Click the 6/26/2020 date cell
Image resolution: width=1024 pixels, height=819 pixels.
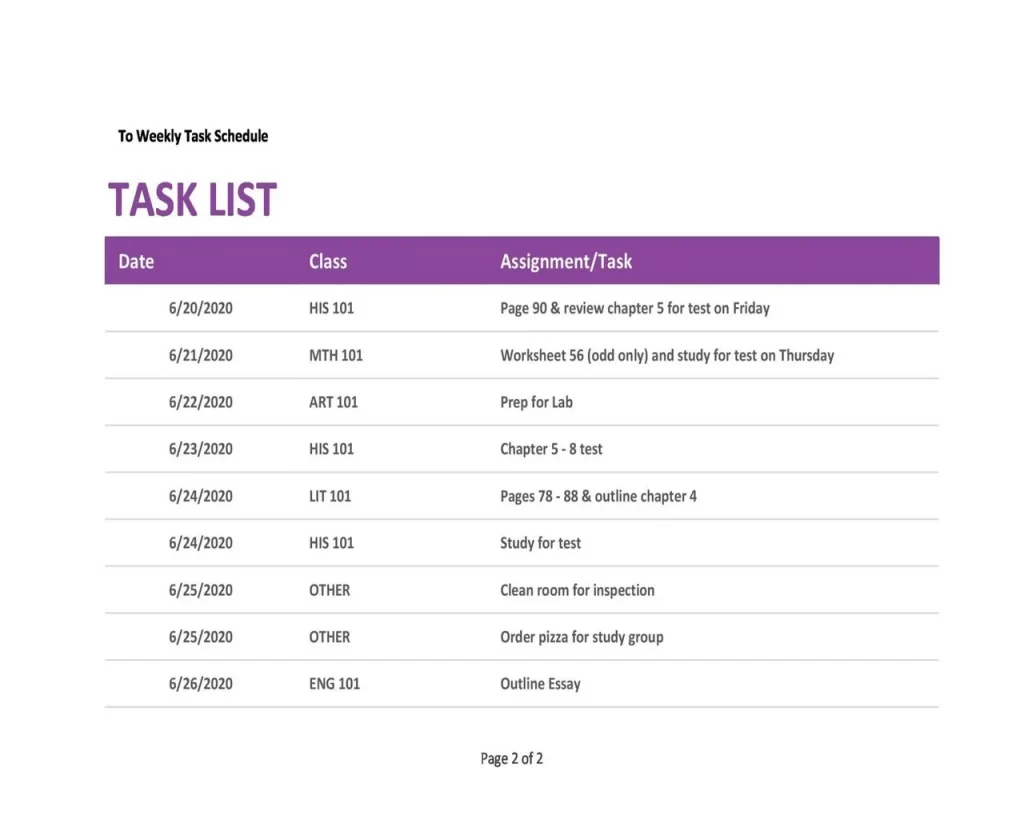point(200,684)
